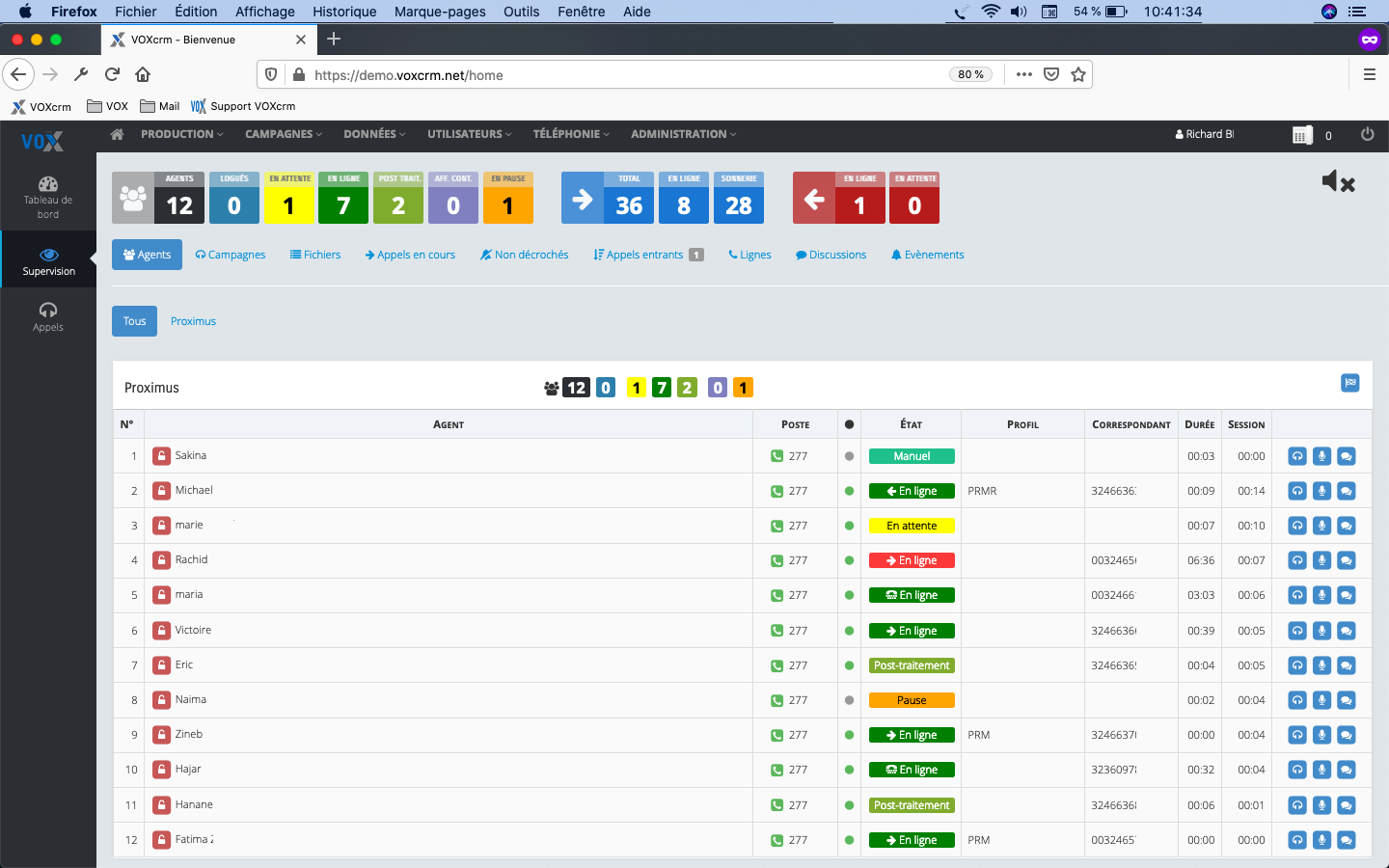1389x868 pixels.
Task: Expand the CAMPAGNES menu
Action: pos(284,134)
